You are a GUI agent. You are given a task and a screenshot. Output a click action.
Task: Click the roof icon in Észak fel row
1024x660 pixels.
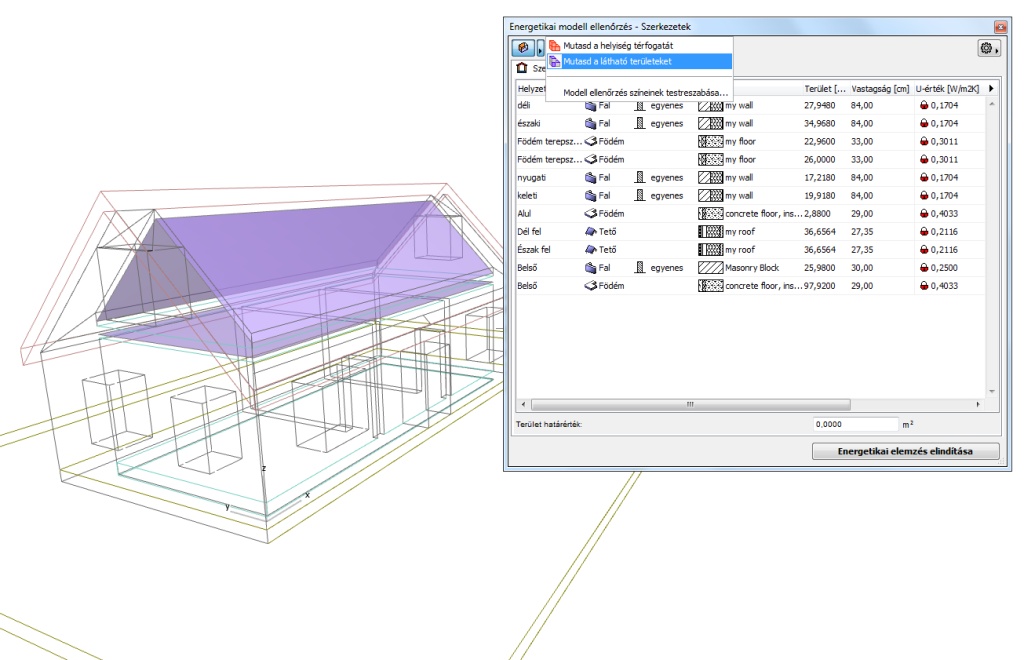[590, 249]
